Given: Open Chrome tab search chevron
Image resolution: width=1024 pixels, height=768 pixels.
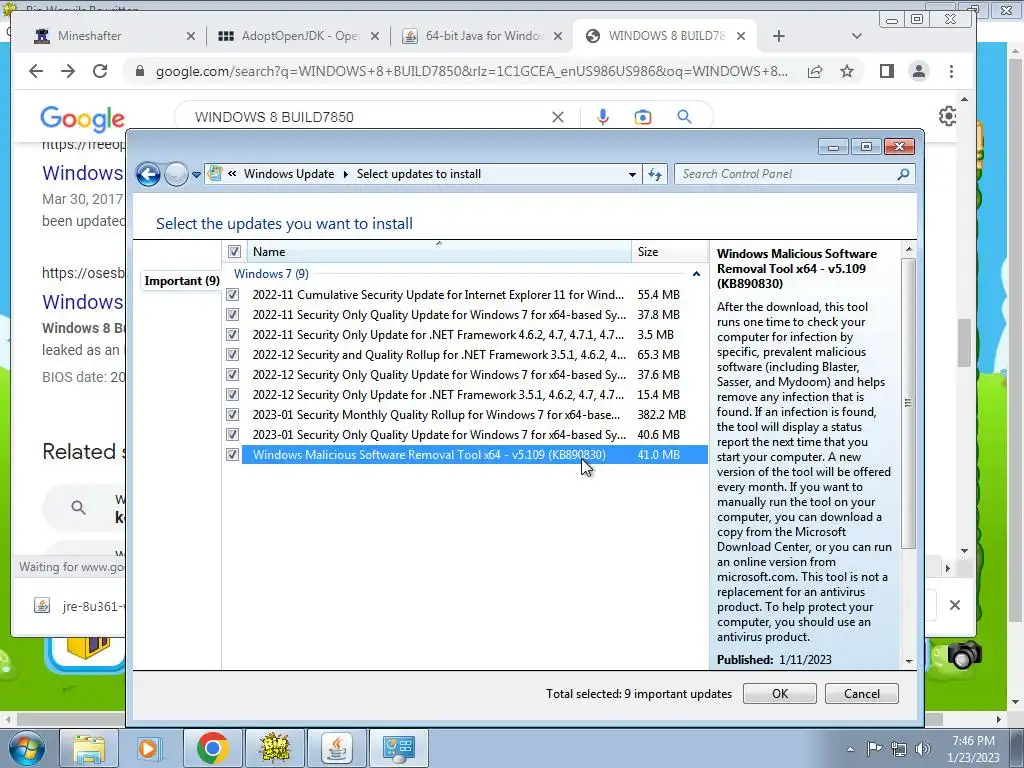Looking at the screenshot, I should tap(857, 36).
